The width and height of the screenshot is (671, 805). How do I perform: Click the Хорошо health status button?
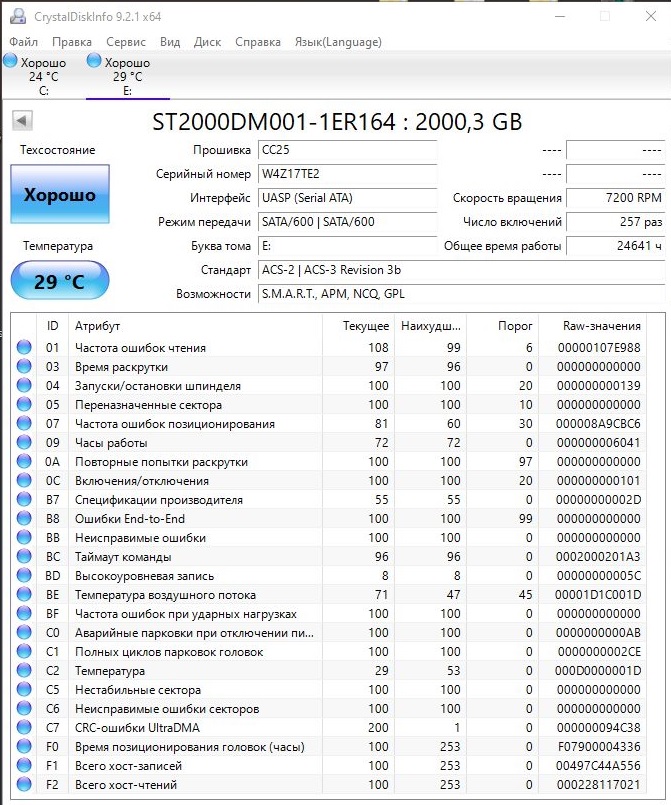click(60, 194)
